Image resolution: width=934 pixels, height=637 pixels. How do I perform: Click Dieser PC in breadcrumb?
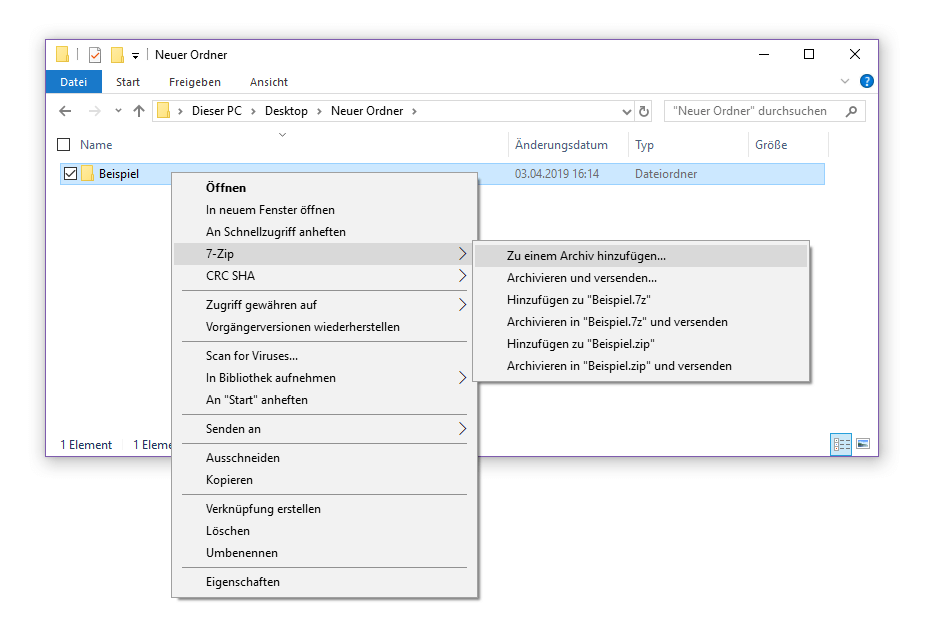tap(217, 111)
